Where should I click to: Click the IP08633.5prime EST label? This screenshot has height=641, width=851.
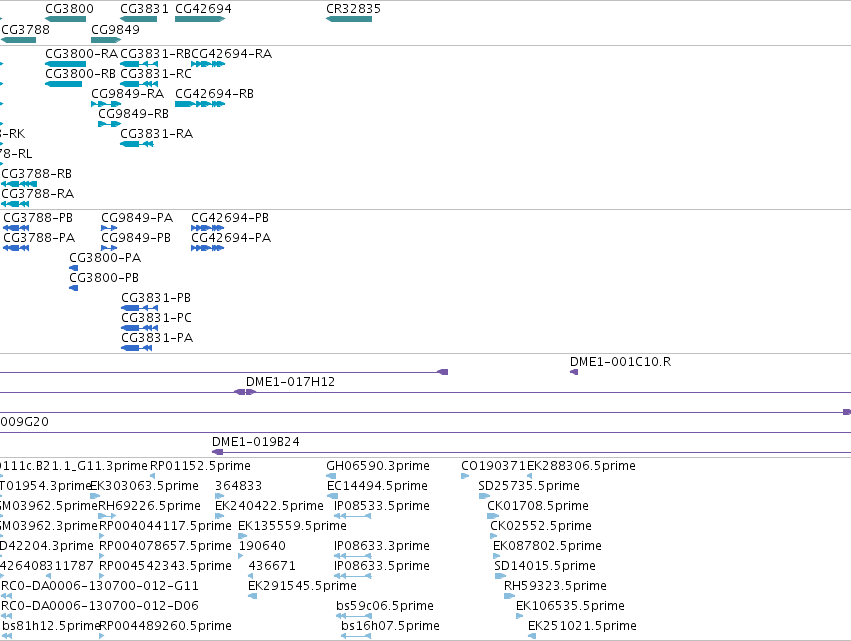(x=382, y=566)
